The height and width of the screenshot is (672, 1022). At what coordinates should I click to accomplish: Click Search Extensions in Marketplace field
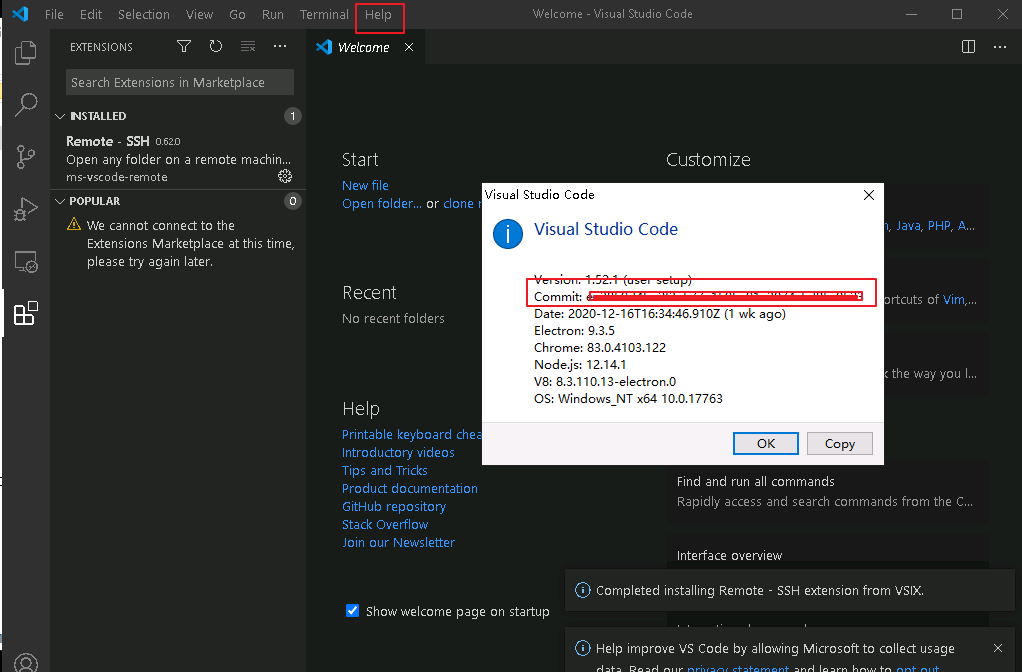pos(180,82)
